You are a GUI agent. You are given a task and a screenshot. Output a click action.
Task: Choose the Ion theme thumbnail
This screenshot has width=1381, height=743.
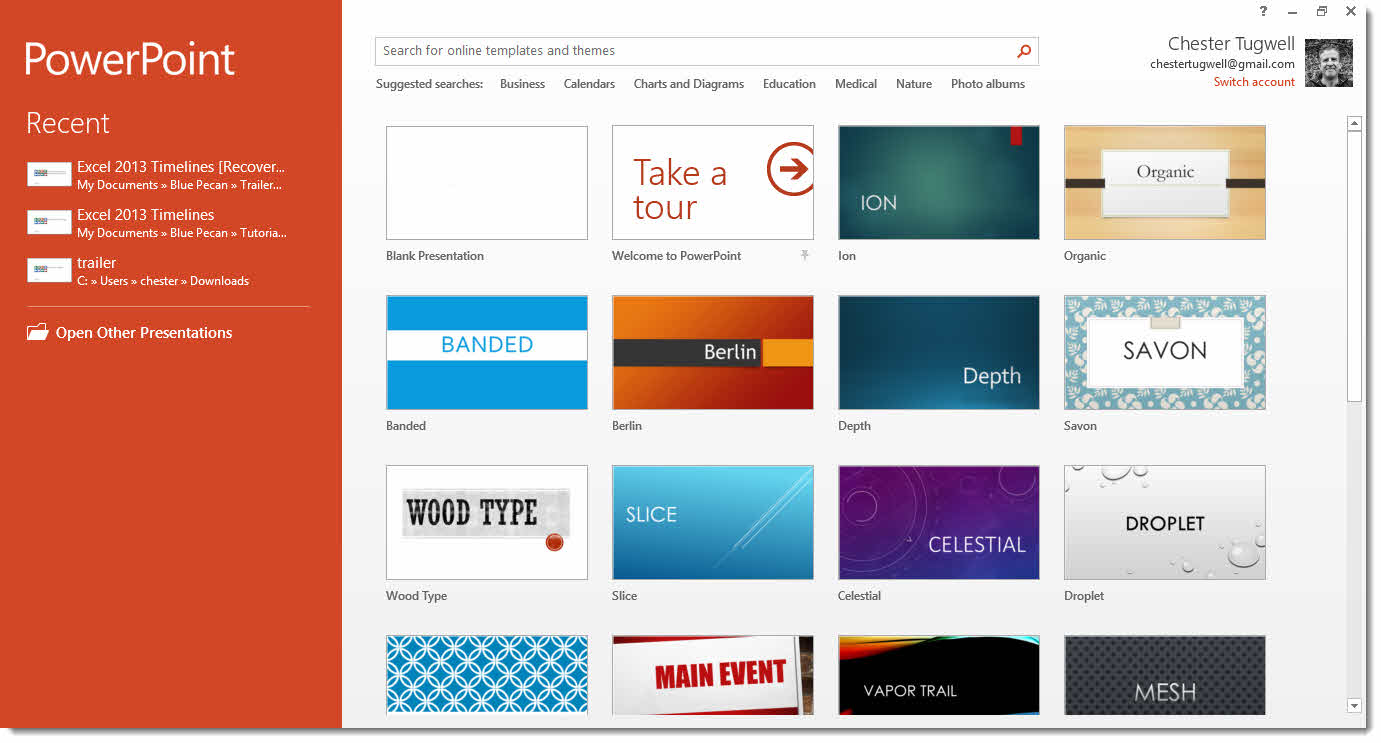[938, 182]
